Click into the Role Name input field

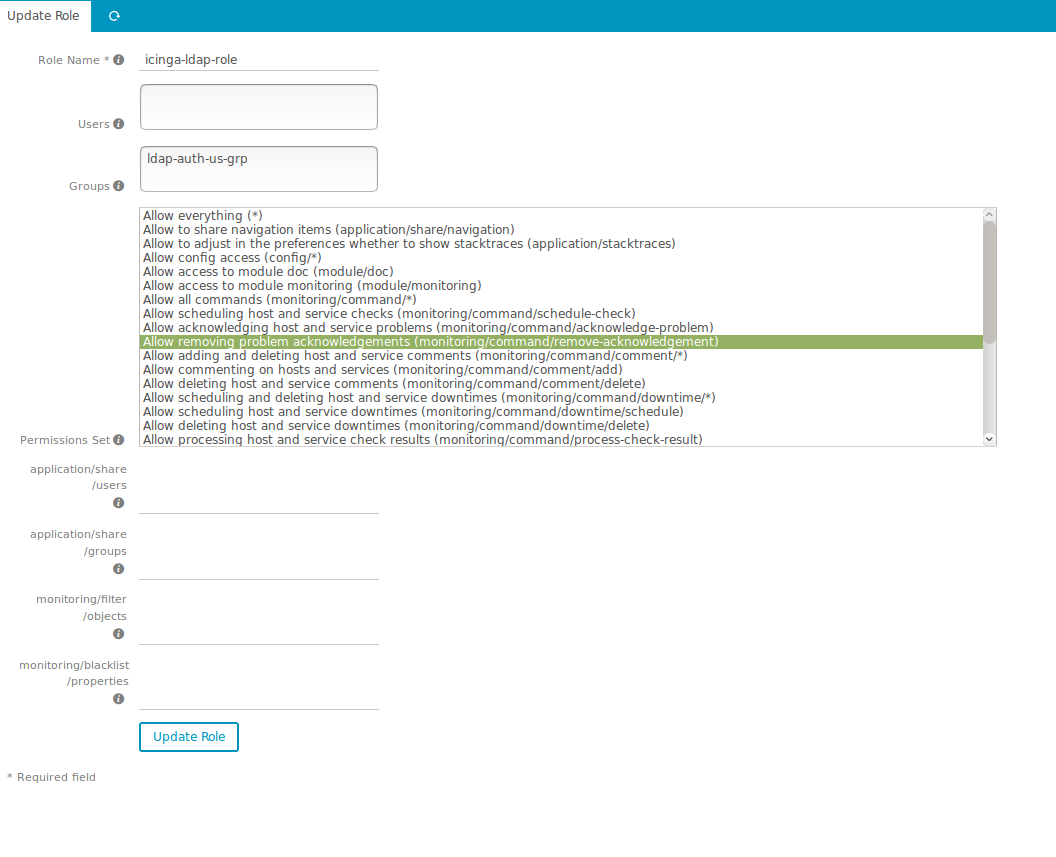tap(258, 60)
